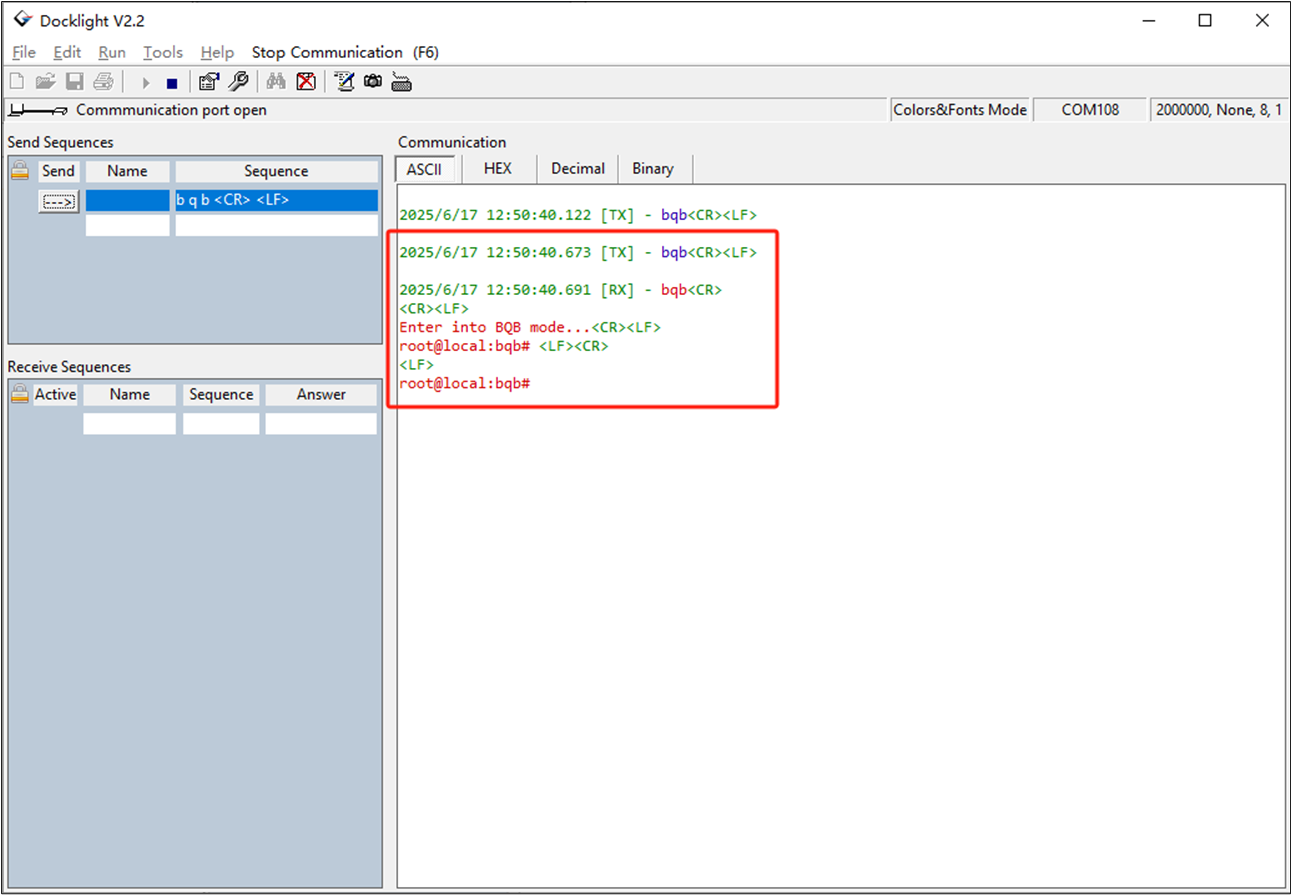Click the Answer column header
Screen dimensions: 1292x895
[x=321, y=394]
